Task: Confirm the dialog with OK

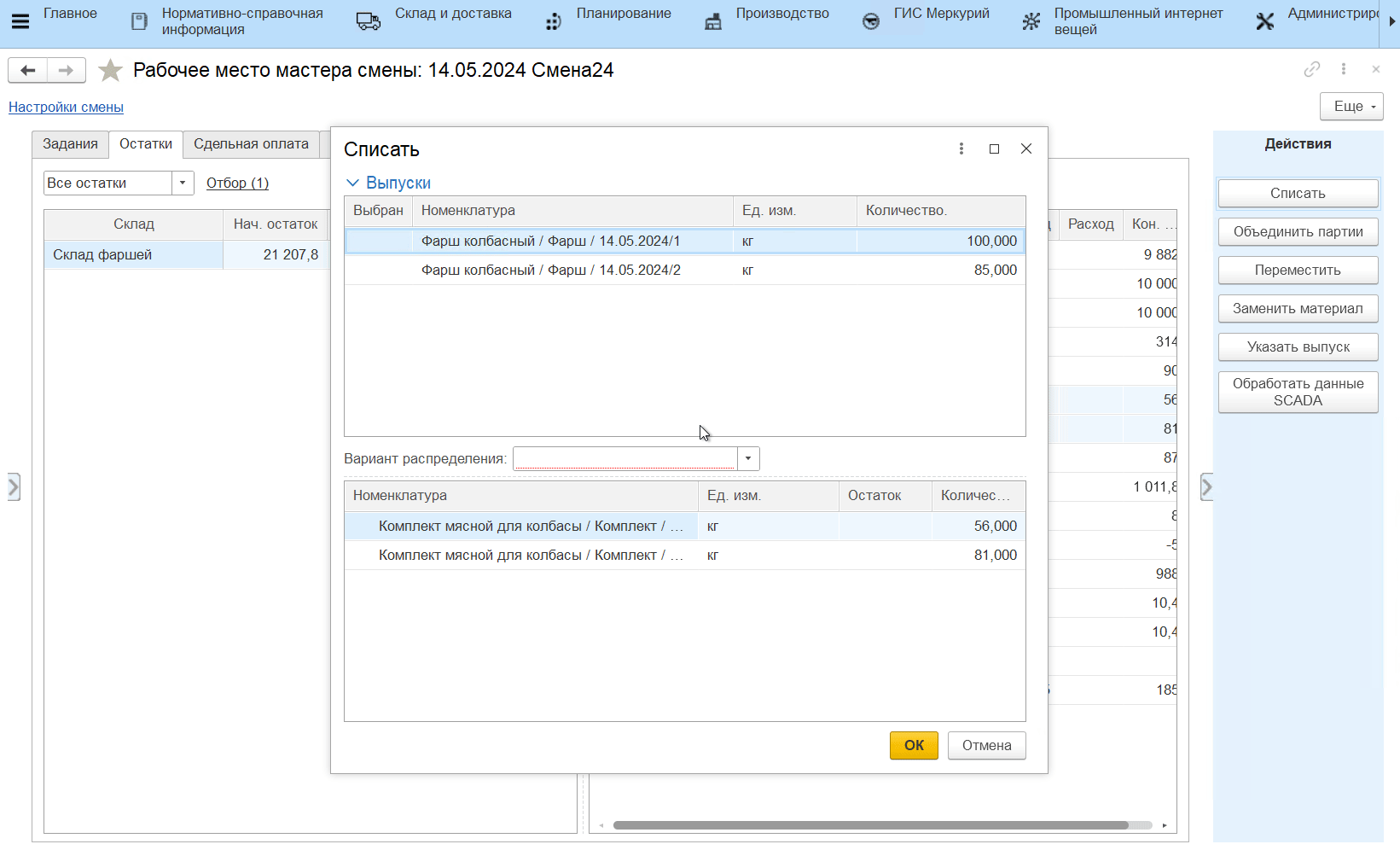Action: click(x=914, y=745)
